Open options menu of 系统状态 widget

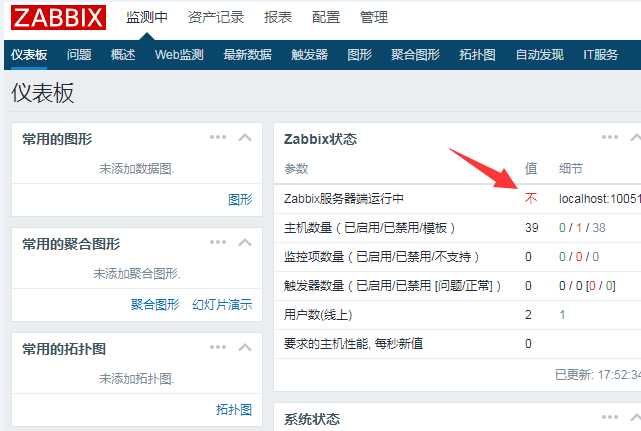pos(610,417)
